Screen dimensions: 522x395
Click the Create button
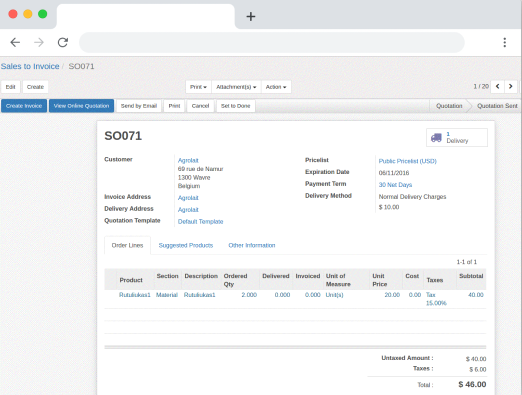point(35,87)
